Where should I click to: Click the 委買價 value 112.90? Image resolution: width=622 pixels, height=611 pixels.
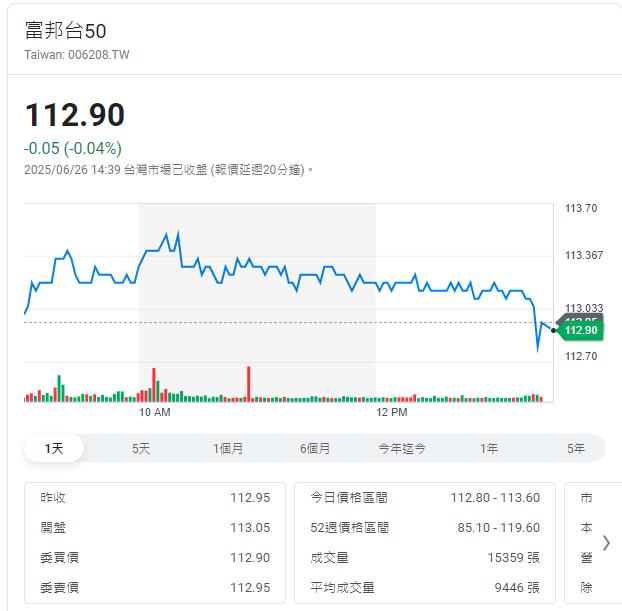[250, 557]
